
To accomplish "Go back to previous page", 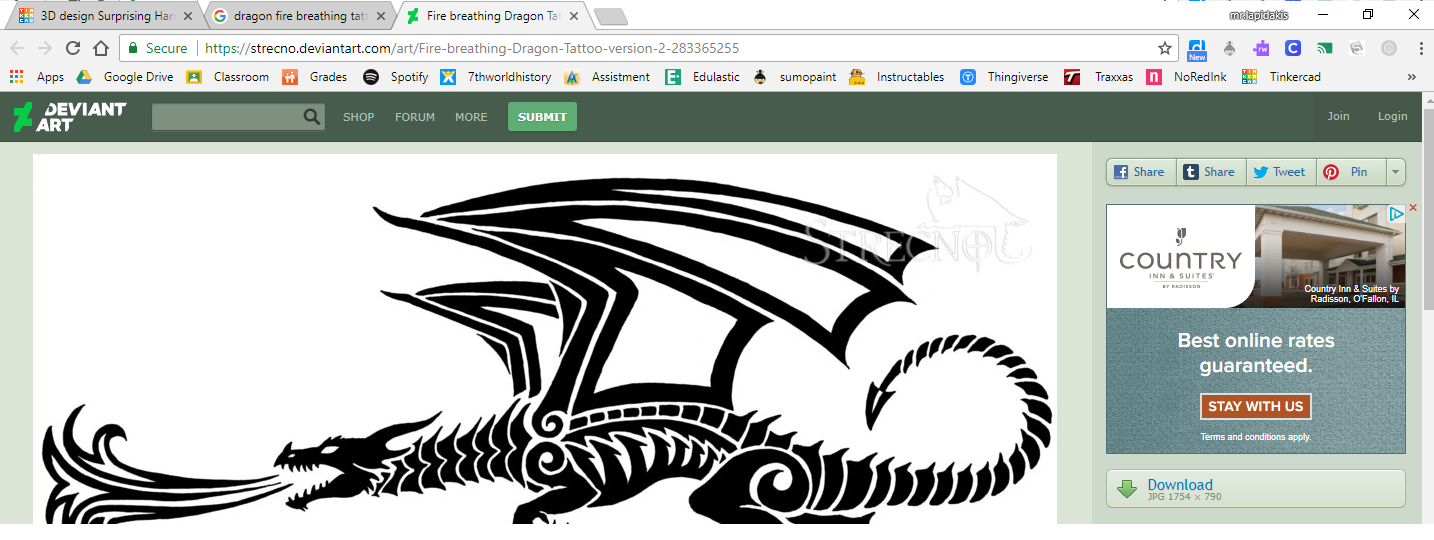I will click(x=17, y=48).
